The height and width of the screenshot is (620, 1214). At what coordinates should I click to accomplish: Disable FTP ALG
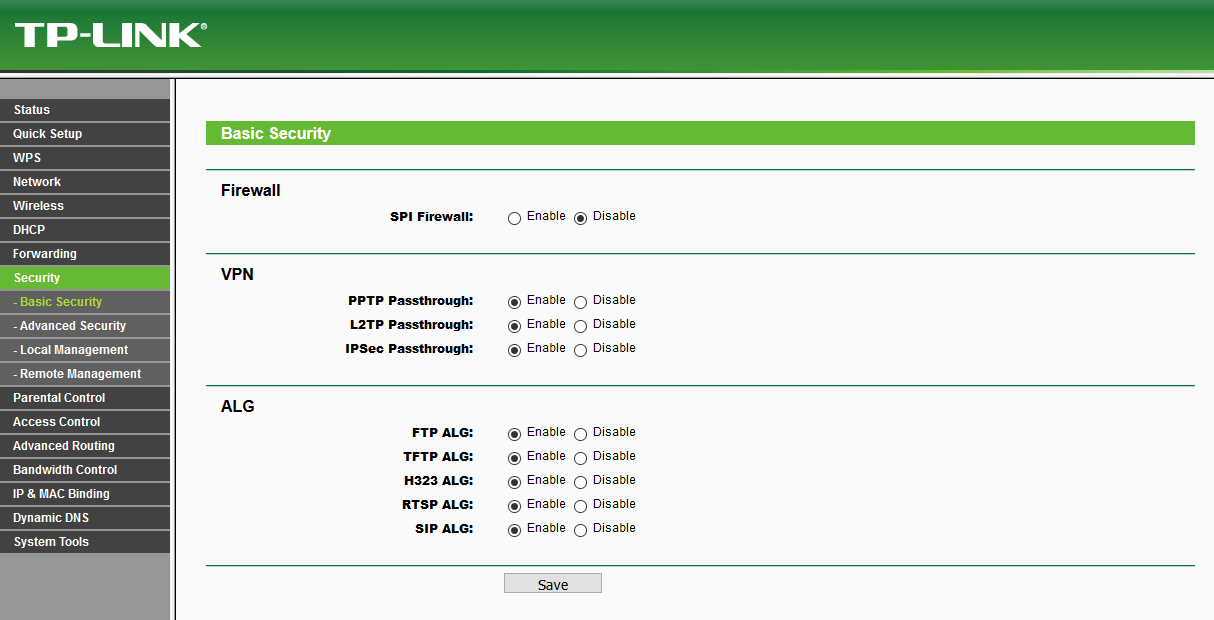click(580, 434)
